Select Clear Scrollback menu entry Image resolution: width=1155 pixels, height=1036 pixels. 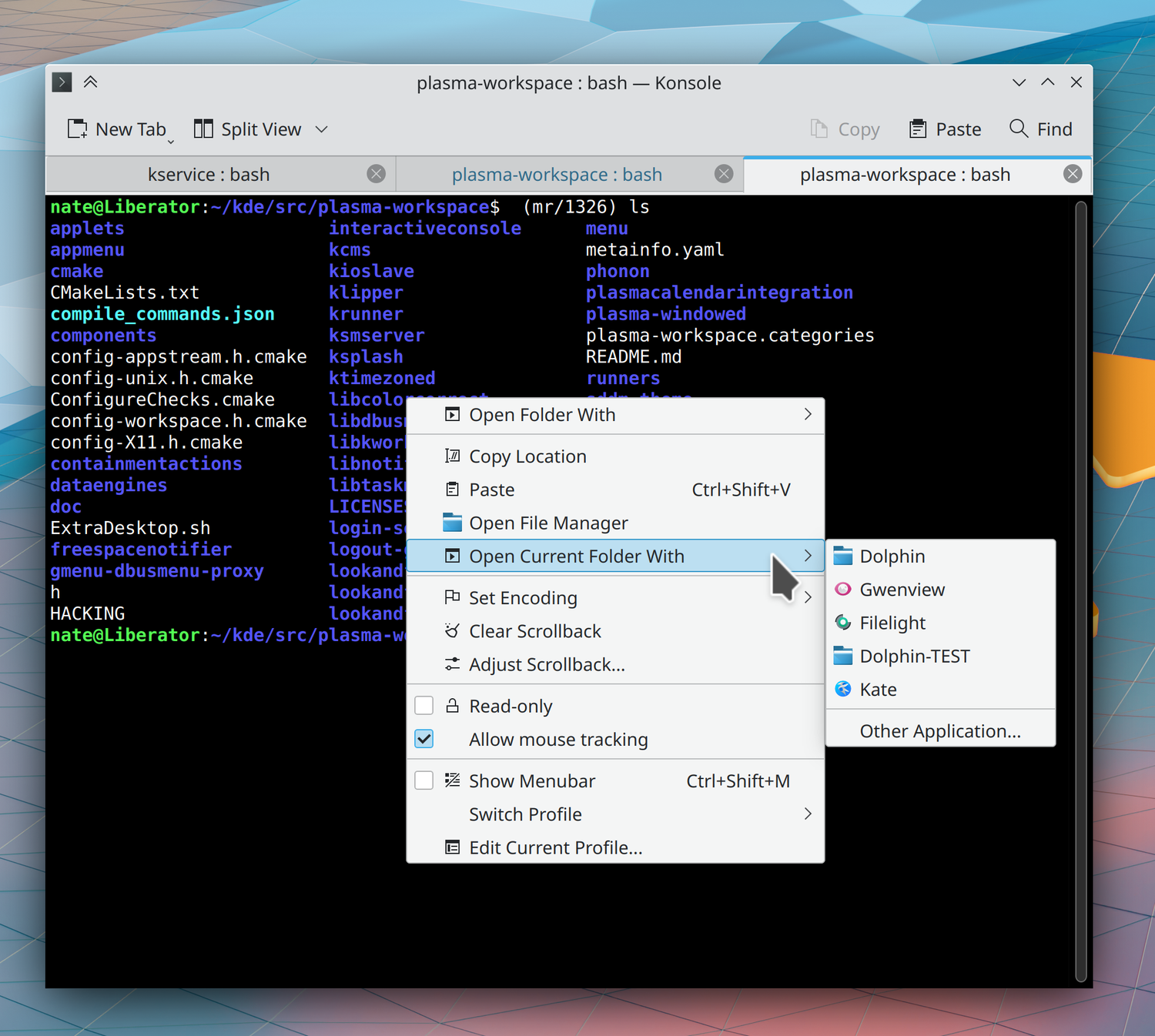(x=534, y=631)
